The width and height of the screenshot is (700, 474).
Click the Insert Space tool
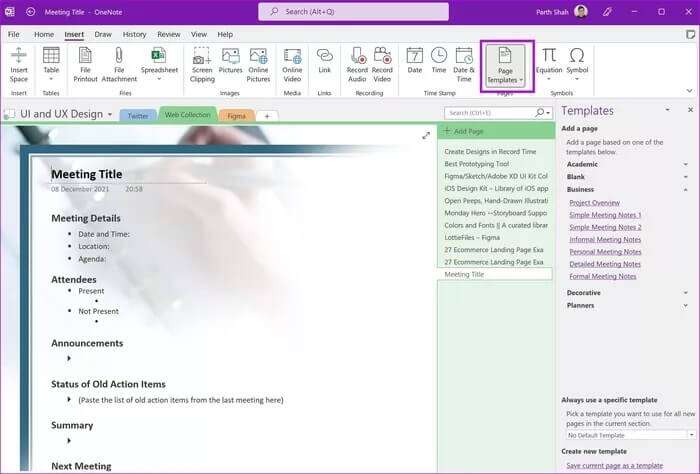(x=19, y=65)
